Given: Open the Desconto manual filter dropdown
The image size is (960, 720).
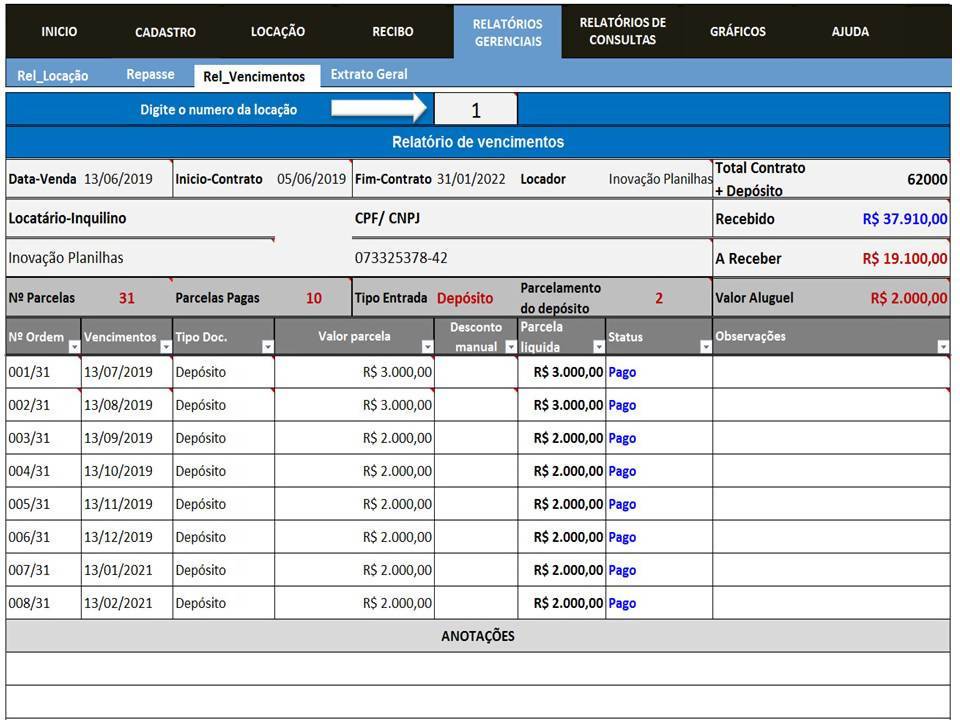Looking at the screenshot, I should pyautogui.click(x=510, y=346).
